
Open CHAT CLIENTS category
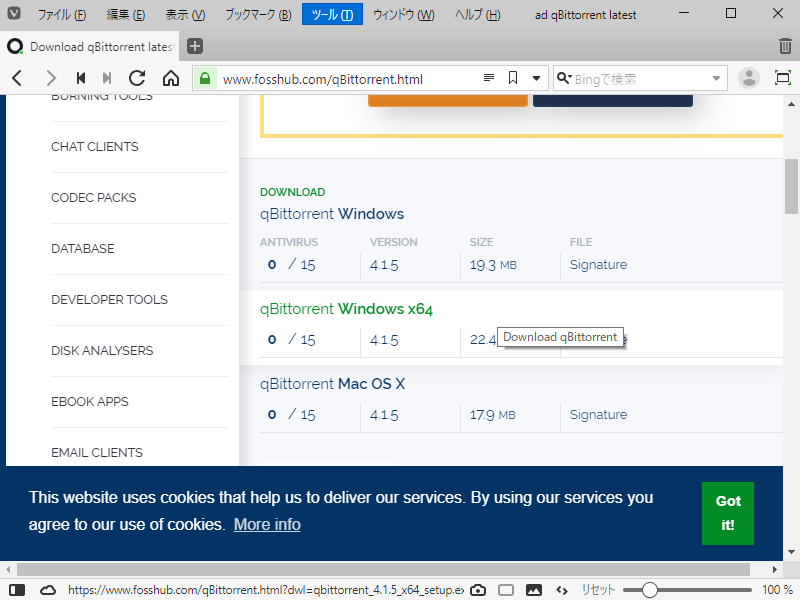(x=95, y=146)
